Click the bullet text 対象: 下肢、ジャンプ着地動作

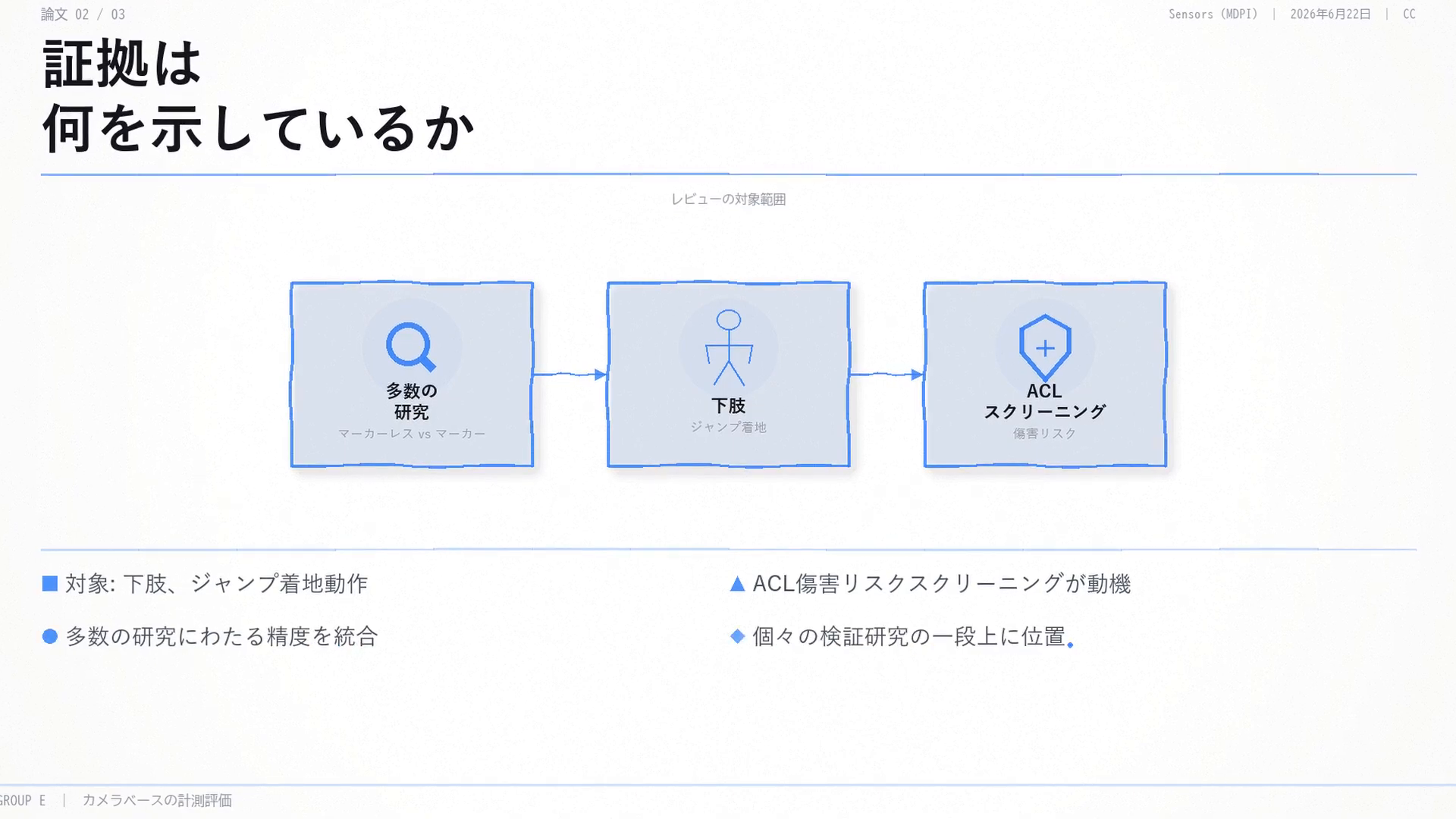(x=217, y=583)
